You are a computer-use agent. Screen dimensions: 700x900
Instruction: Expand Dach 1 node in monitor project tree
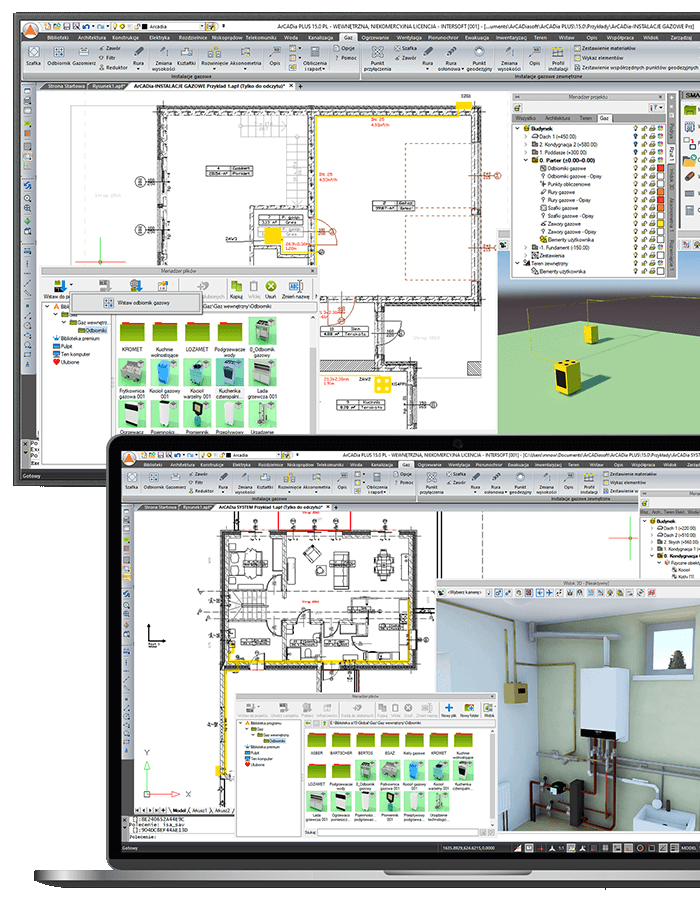pos(526,137)
